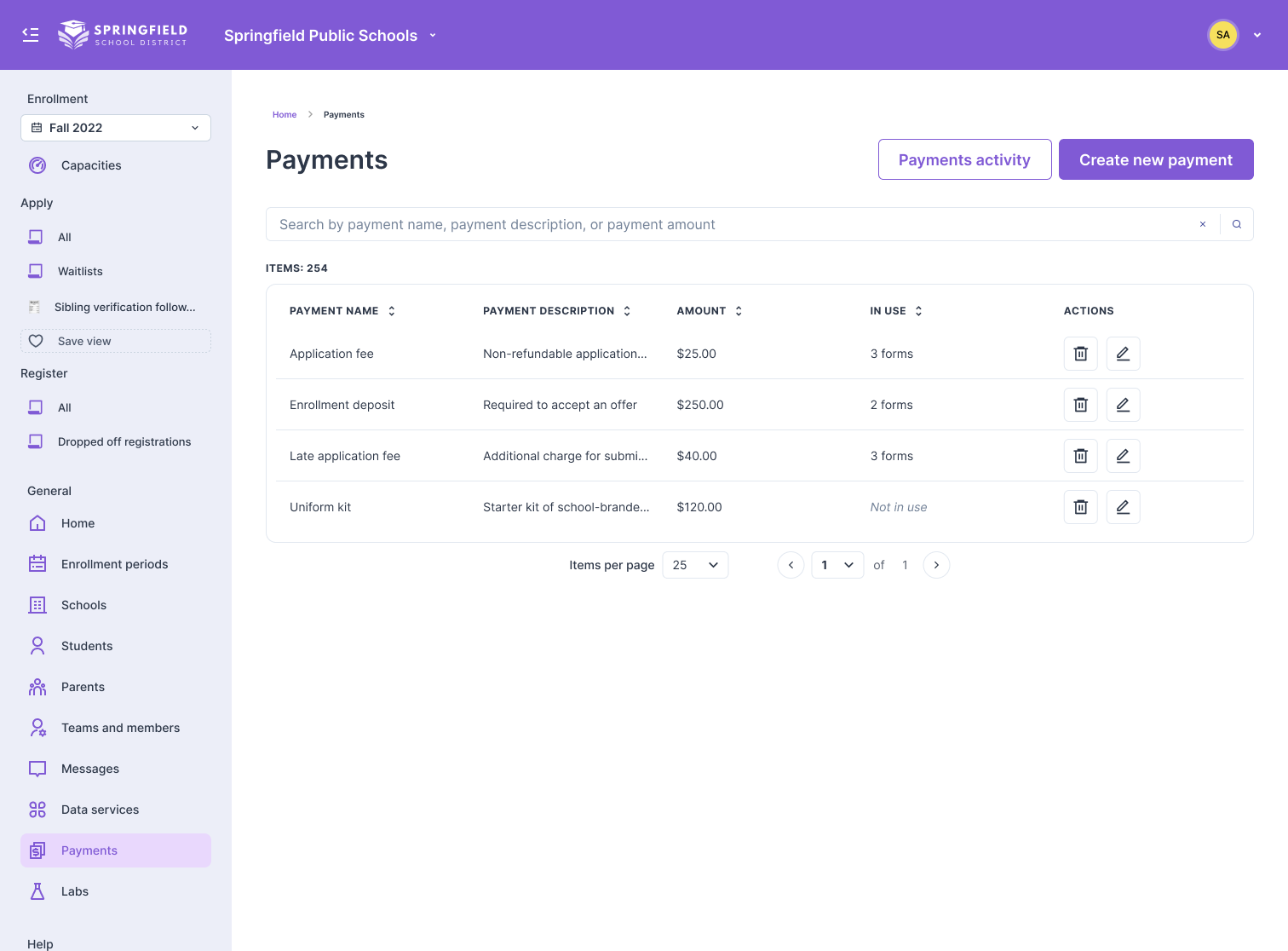Edit the Late application fee payment
The image size is (1288, 951).
1123,456
